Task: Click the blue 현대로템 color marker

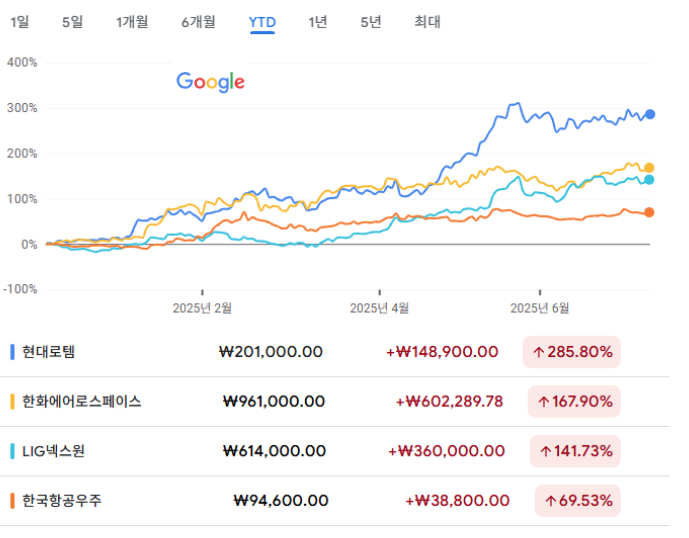Action: coord(12,352)
